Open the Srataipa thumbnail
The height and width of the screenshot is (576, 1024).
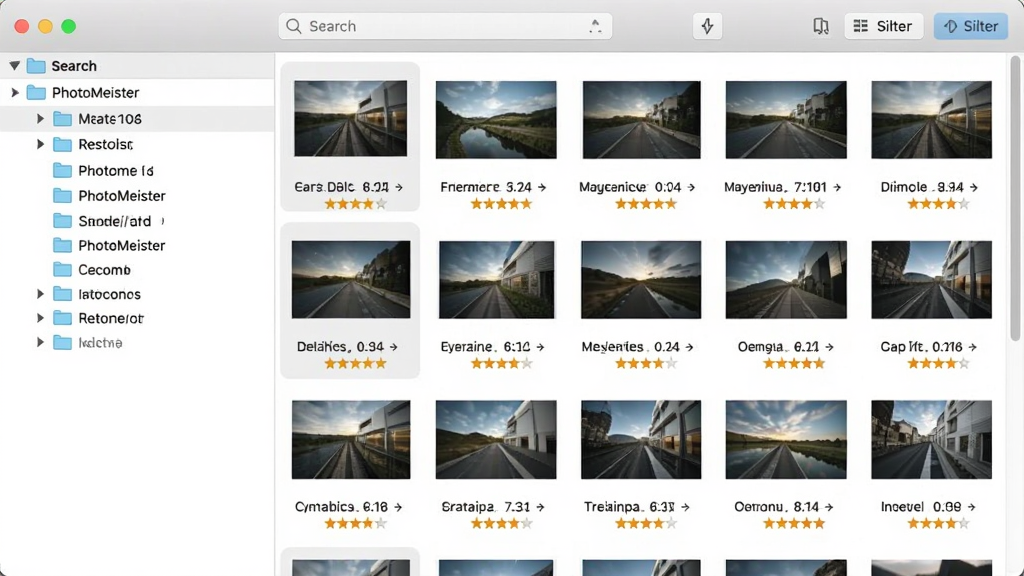(496, 440)
